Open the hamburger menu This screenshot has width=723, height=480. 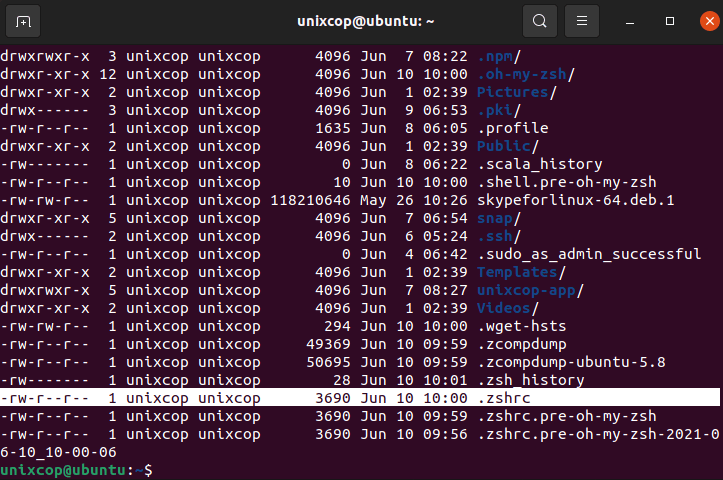(x=582, y=21)
